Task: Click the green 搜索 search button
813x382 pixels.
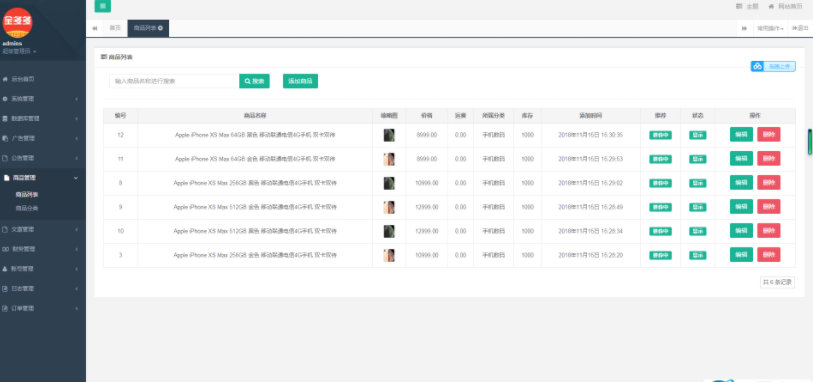Action: pos(254,81)
